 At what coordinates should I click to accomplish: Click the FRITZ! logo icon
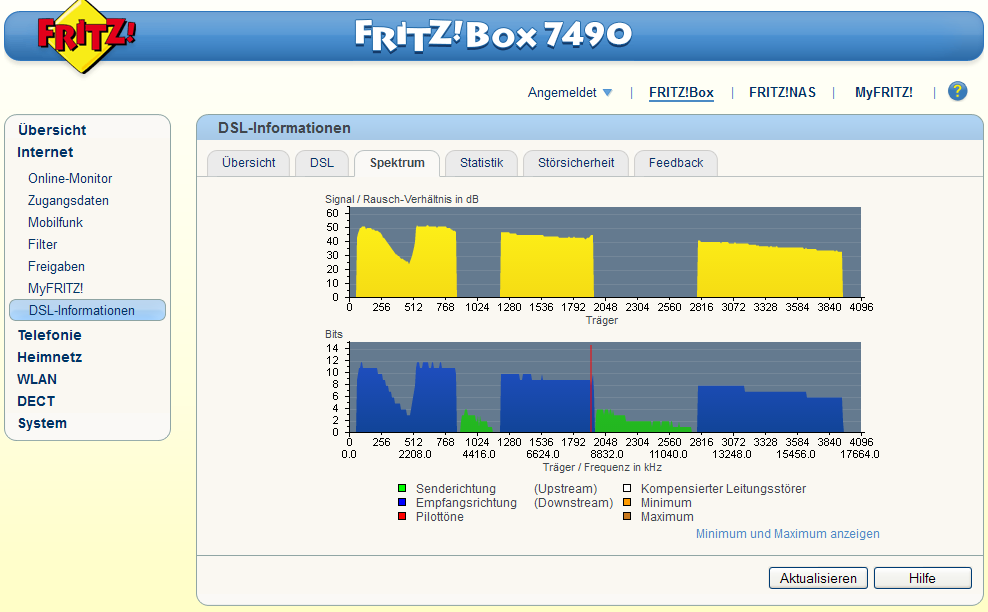(86, 37)
